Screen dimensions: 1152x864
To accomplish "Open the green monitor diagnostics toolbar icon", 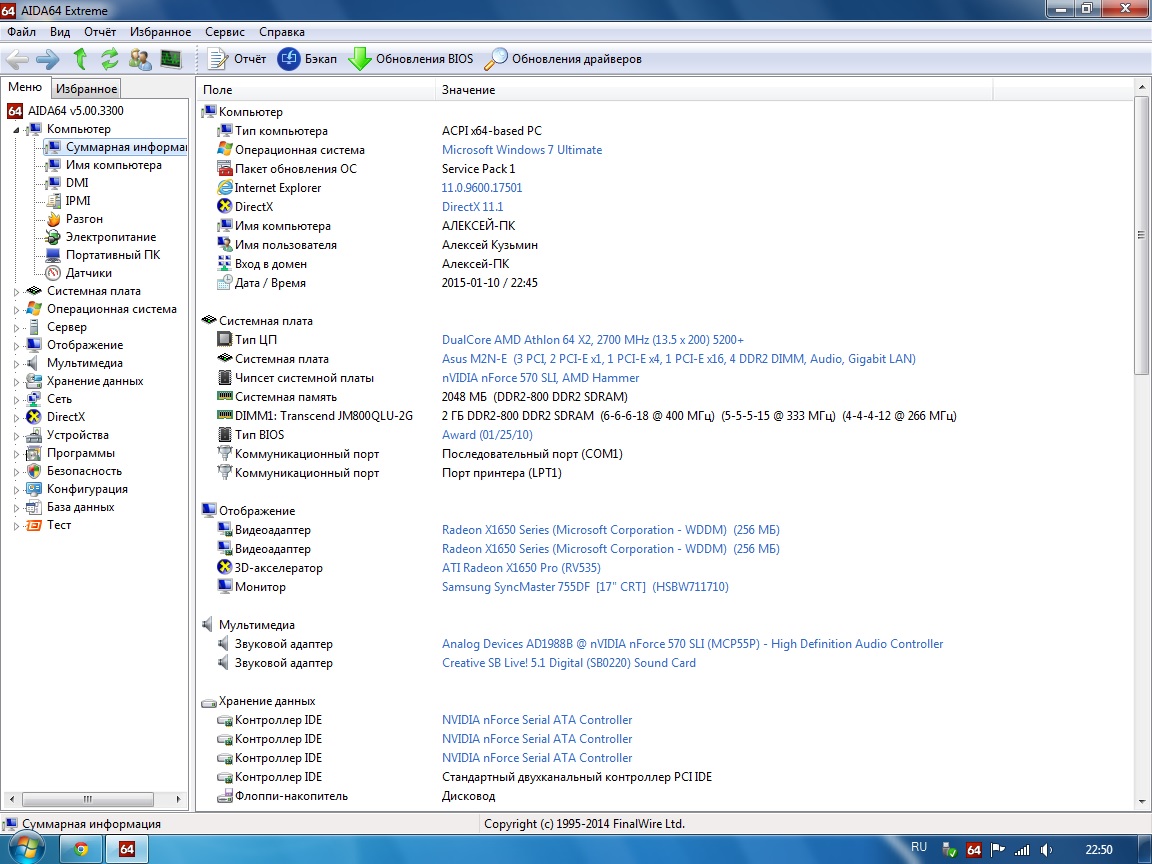I will pos(171,59).
